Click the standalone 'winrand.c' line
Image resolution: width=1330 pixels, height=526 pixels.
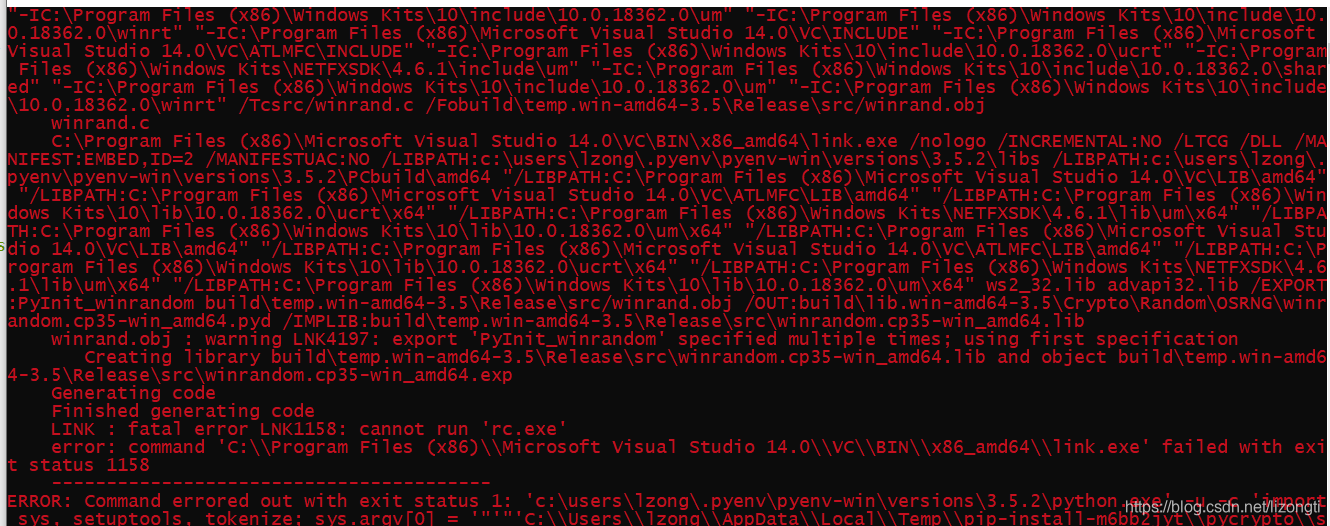100,123
